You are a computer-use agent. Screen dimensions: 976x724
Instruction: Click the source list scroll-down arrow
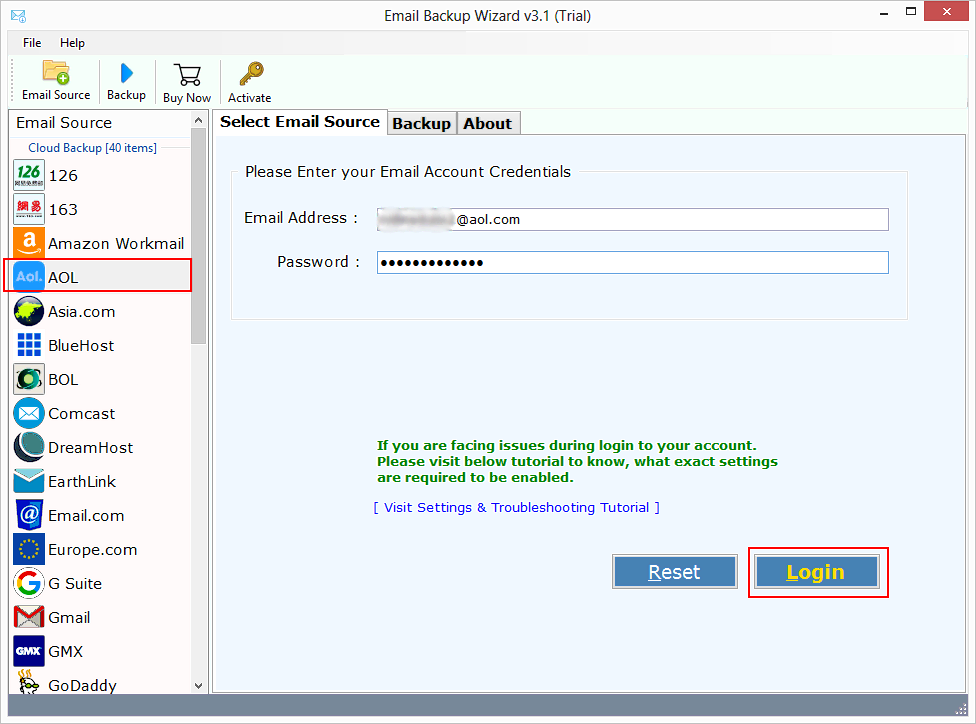pyautogui.click(x=199, y=685)
